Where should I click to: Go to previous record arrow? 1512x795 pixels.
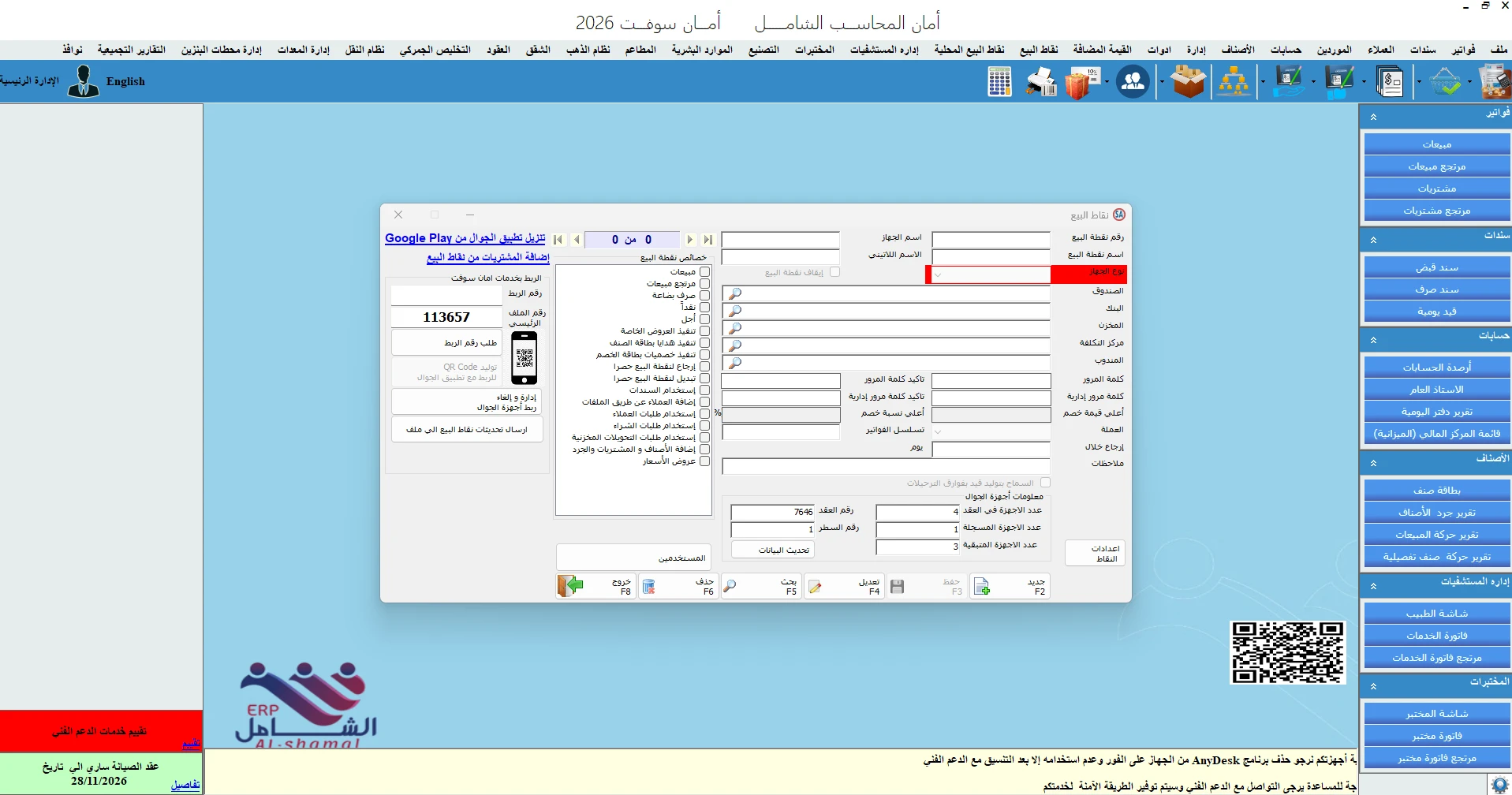pyautogui.click(x=577, y=240)
